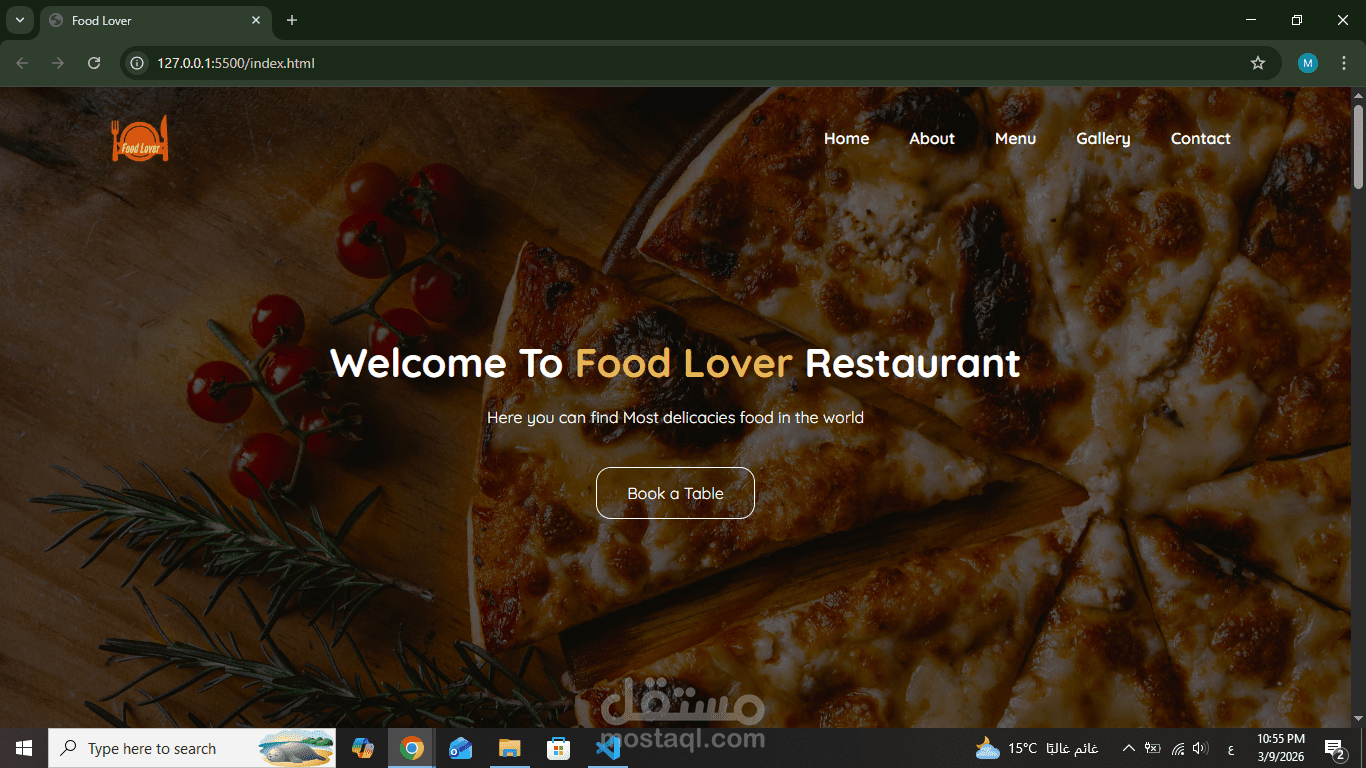Open the Mail app in the taskbar
Screen dimensions: 1366x768
[x=460, y=747]
